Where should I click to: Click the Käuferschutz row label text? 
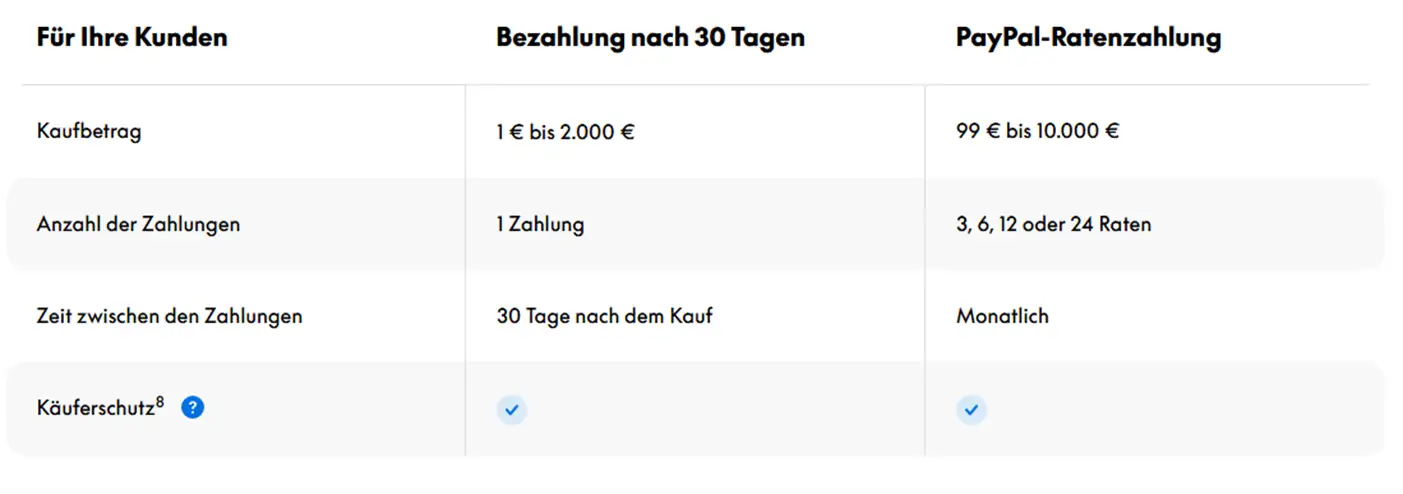(x=96, y=409)
